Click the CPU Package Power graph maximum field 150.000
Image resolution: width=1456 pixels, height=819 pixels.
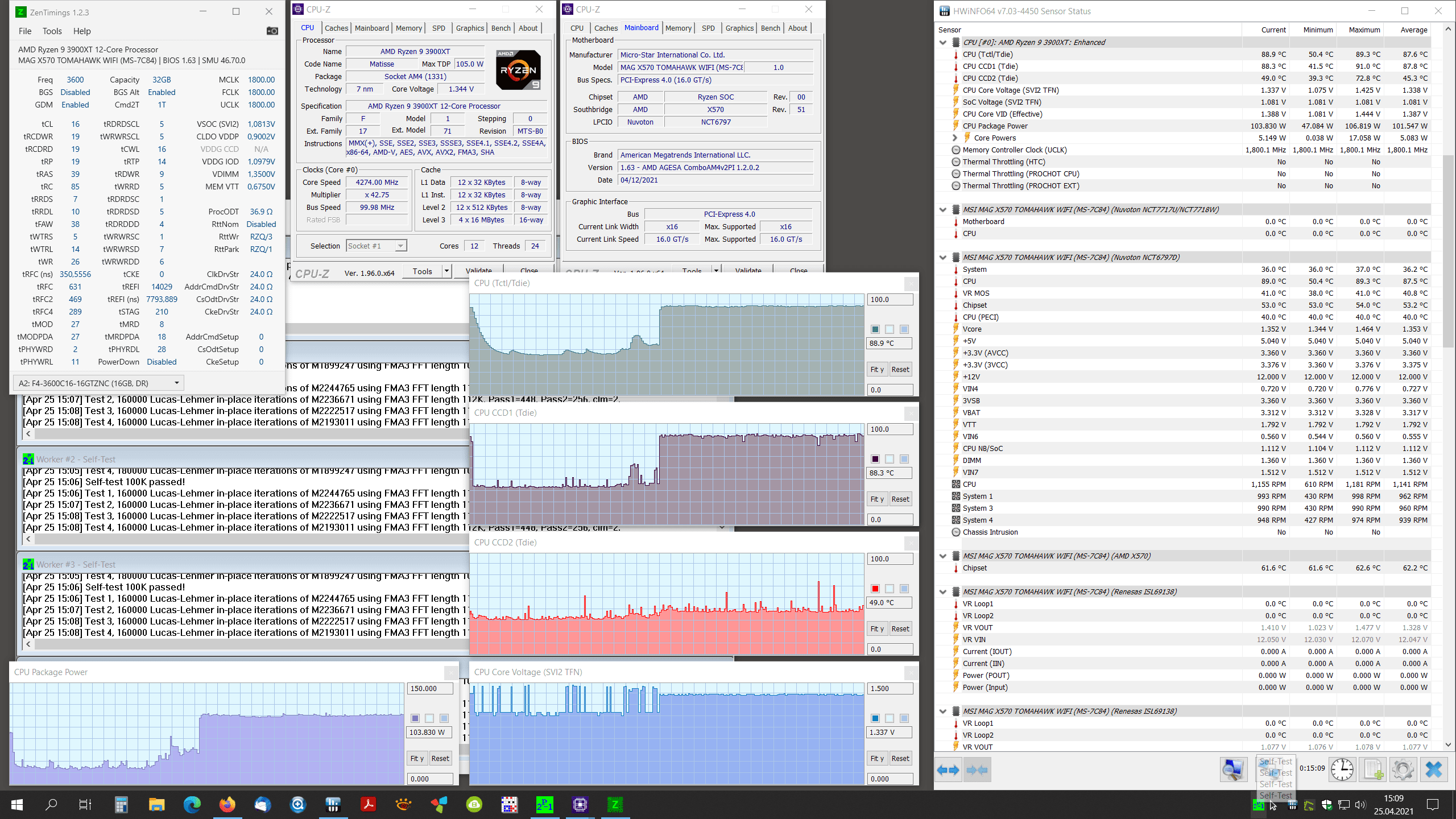tap(431, 688)
